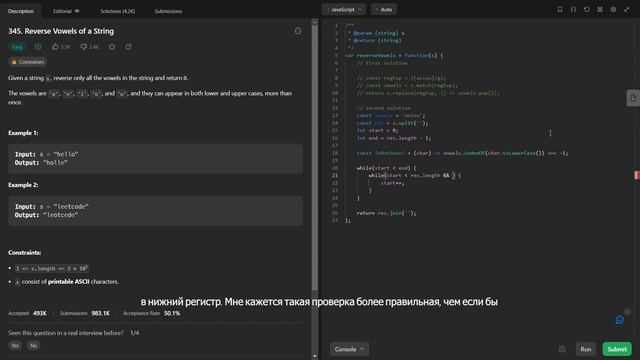Click the scrollbar down arrow in description panel
Viewport: 640px width, 360px height.
pyautogui.click(x=315, y=356)
